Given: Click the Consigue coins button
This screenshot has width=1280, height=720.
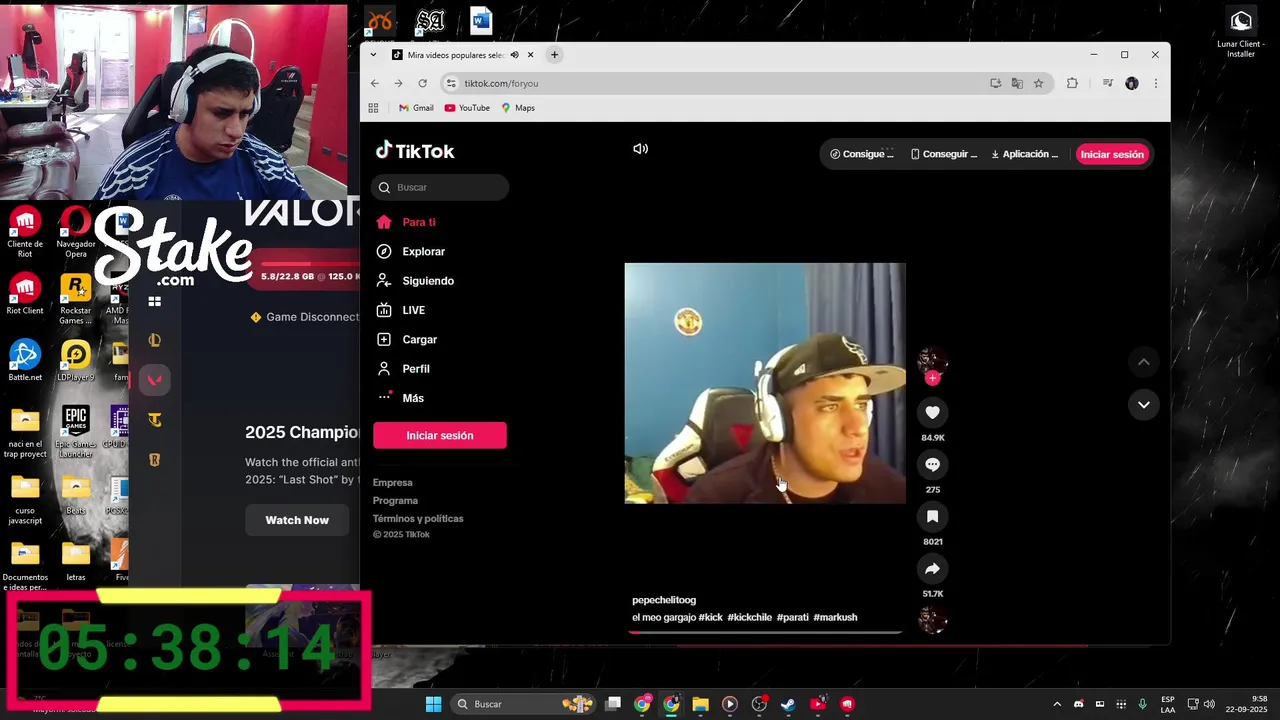Looking at the screenshot, I should [x=862, y=154].
